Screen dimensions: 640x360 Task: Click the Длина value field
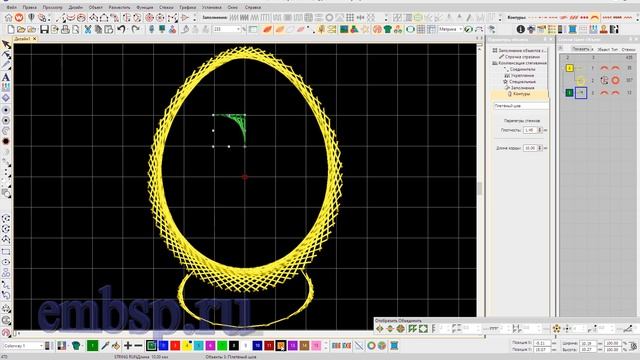click(x=530, y=148)
